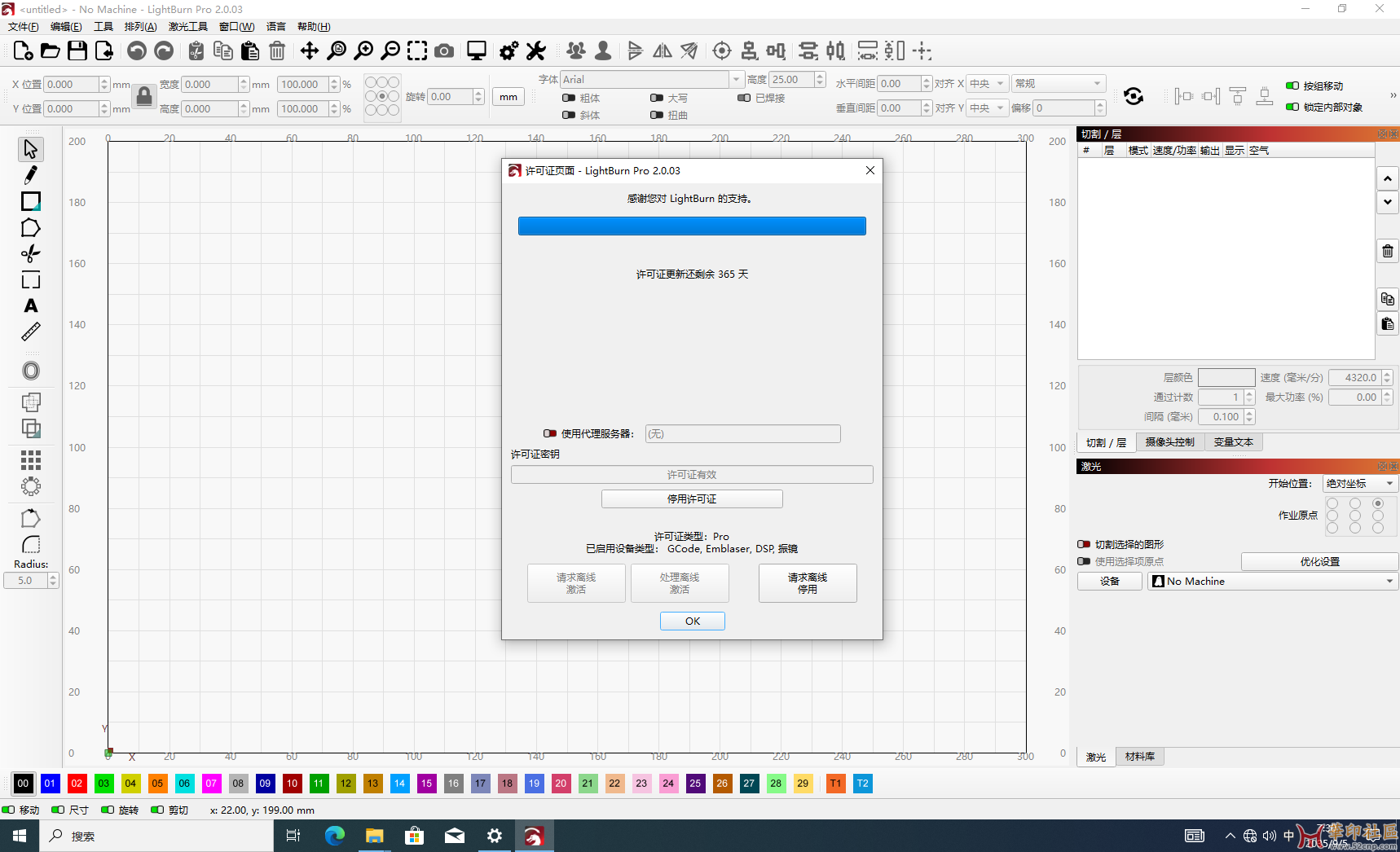Pick red color swatch 02

coord(77,784)
